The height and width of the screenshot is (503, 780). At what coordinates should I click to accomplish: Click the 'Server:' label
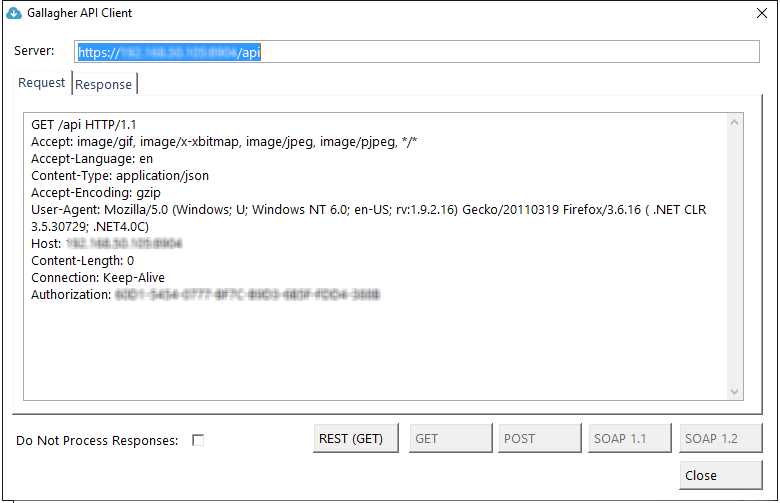tap(34, 51)
